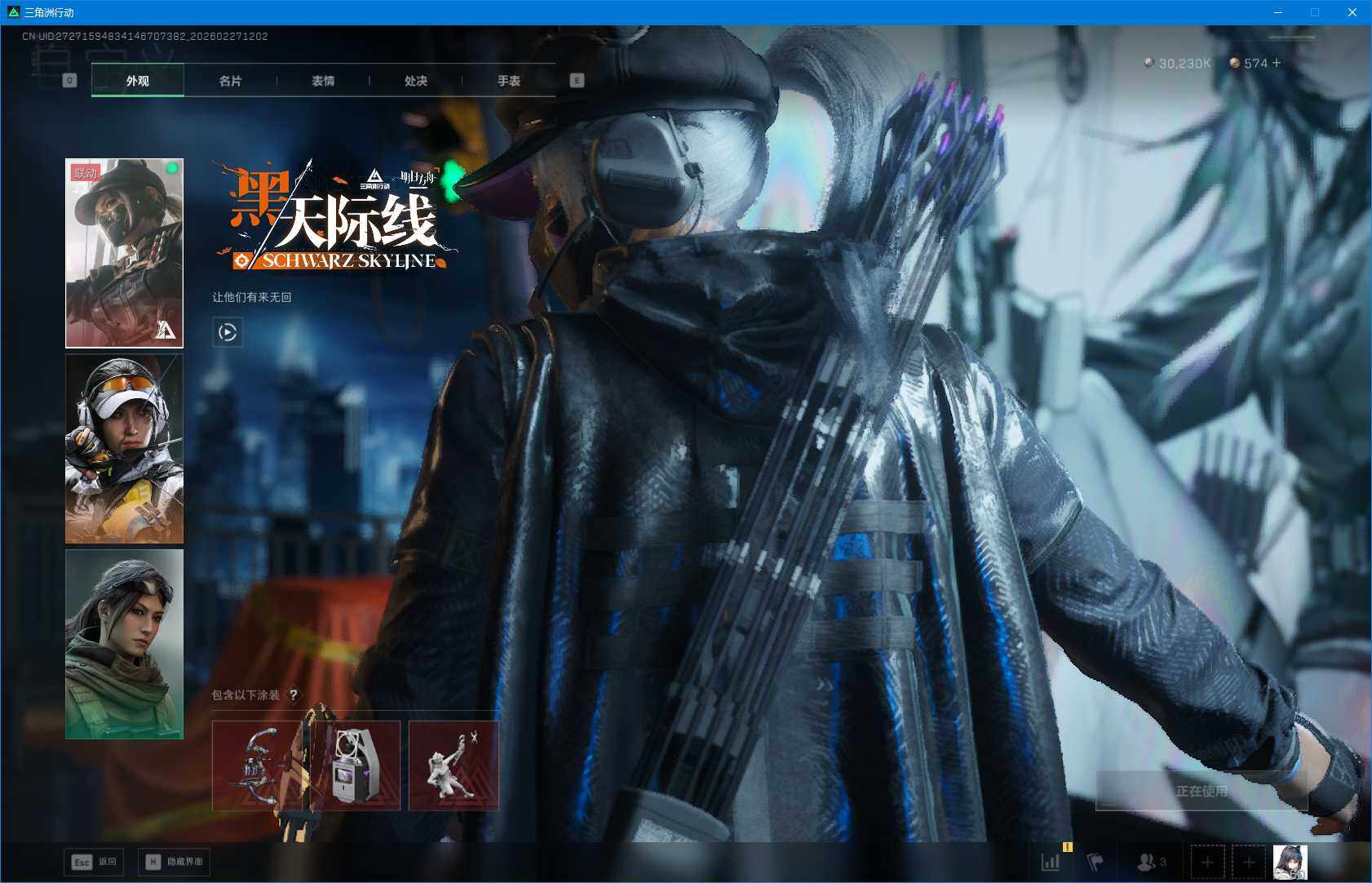Click the Esc 返回 button
Viewport: 1372px width, 883px height.
(95, 862)
